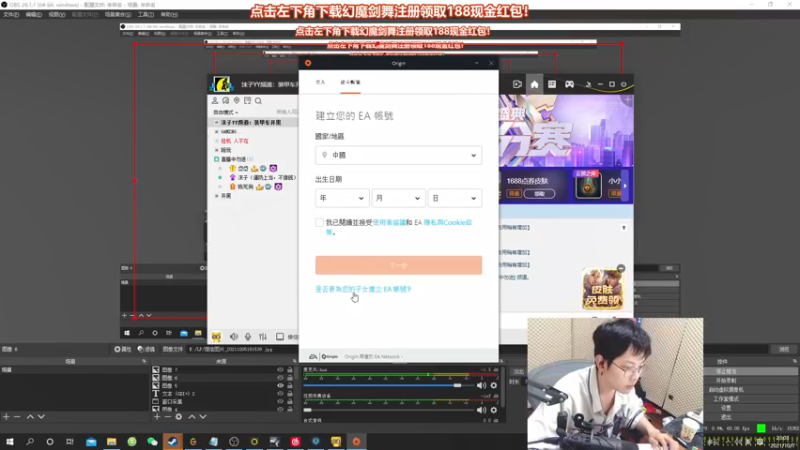Move the scene down in the scenes panel
The image size is (800, 450).
click(x=41, y=417)
